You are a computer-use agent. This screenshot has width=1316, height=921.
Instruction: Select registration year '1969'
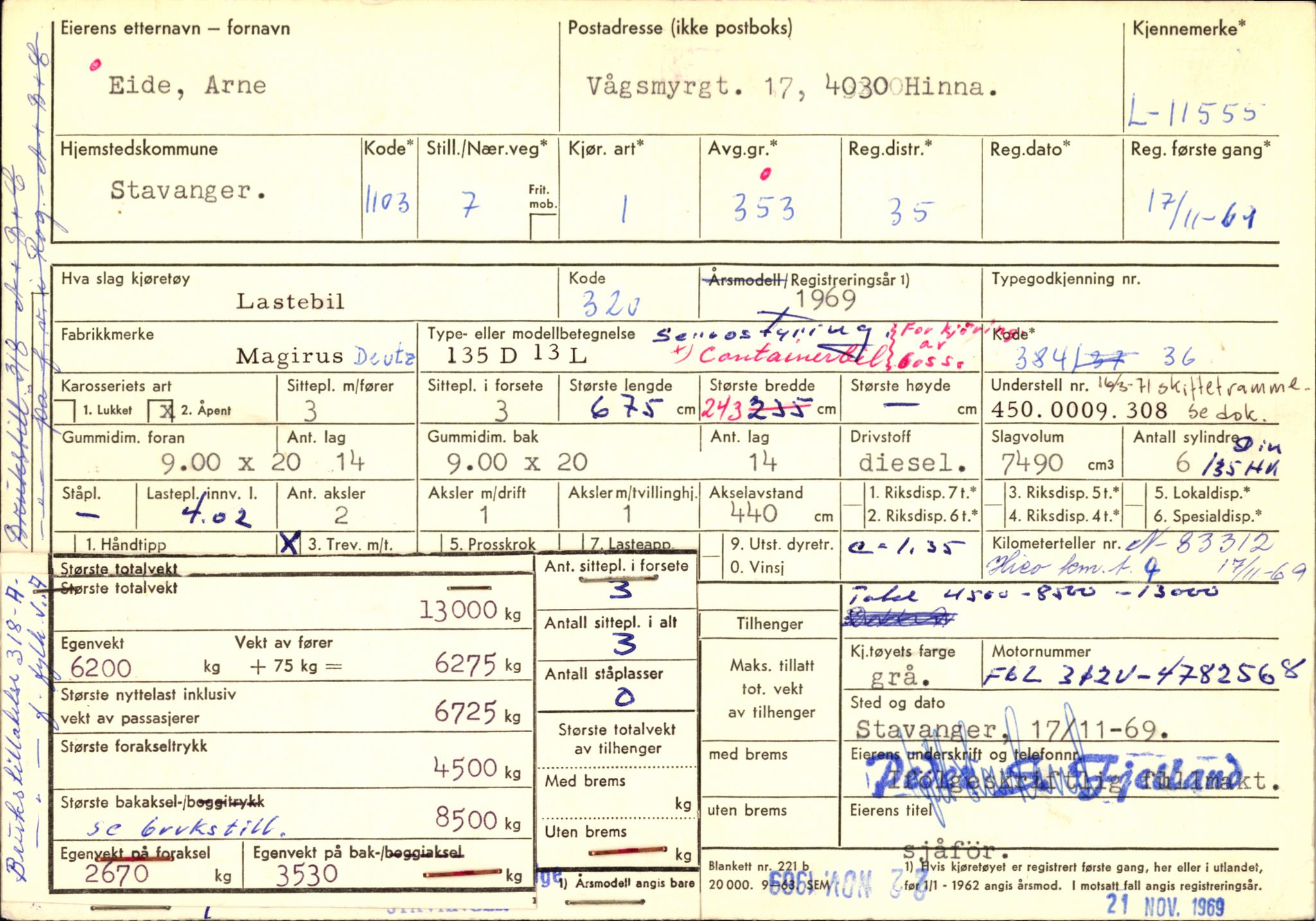[x=825, y=299]
